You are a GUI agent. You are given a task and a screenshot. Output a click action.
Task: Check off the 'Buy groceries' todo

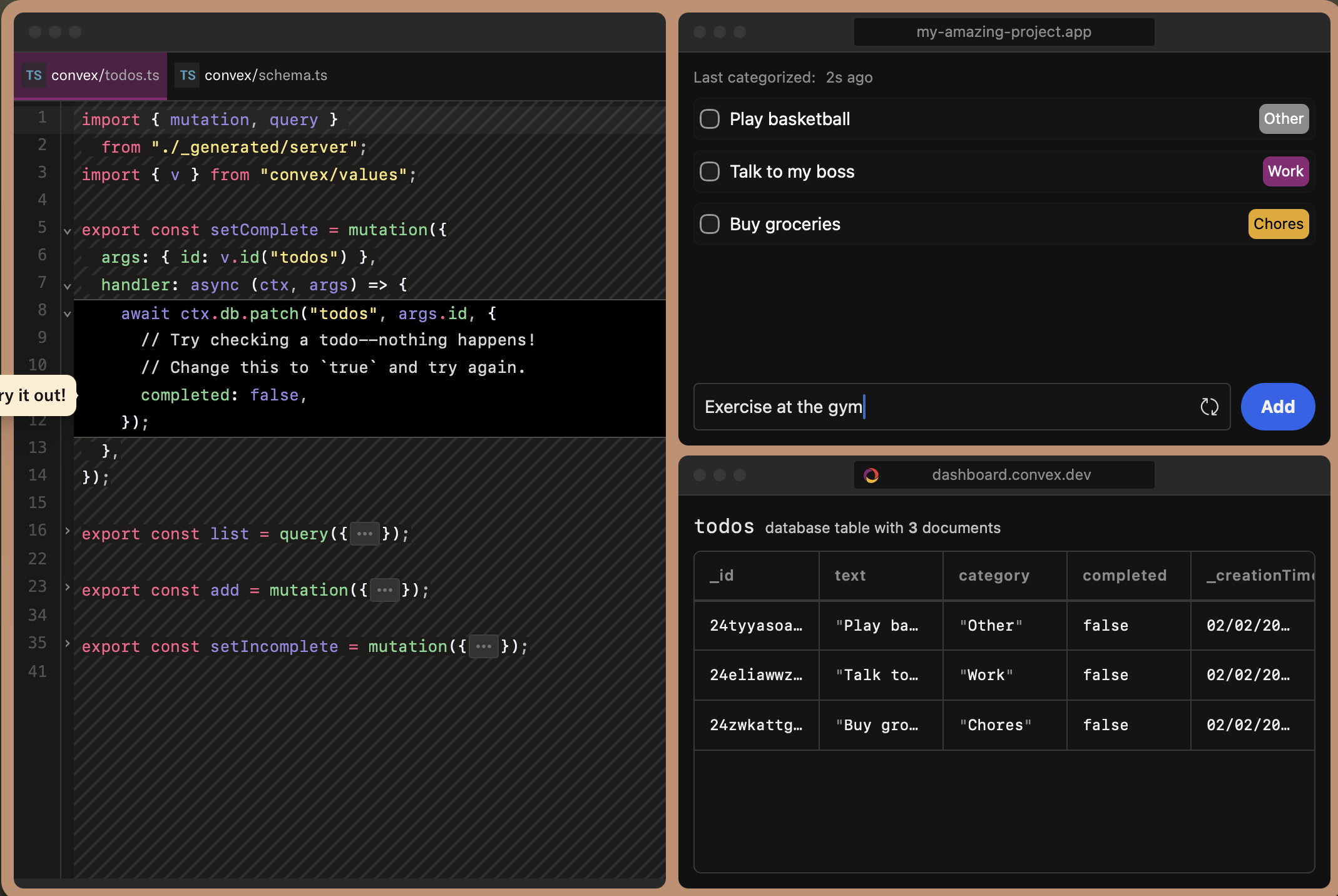(710, 224)
